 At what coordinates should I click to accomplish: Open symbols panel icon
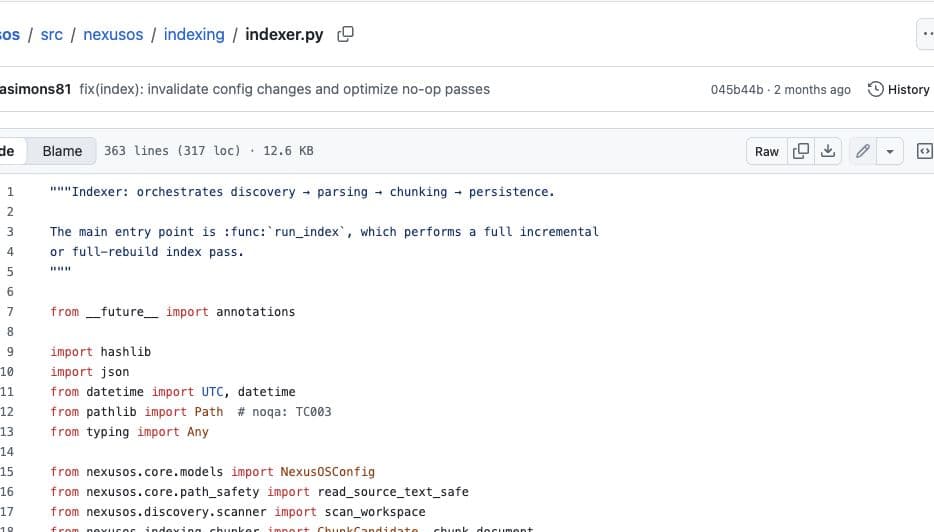[924, 151]
